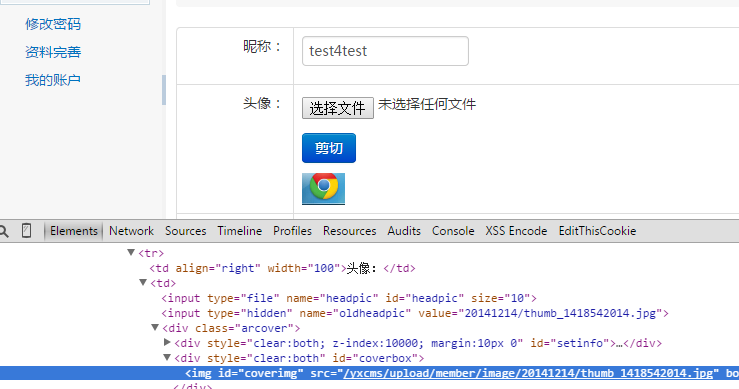Select the hidden oldheadpic input line
Screen dimensions: 739x389
415,314
